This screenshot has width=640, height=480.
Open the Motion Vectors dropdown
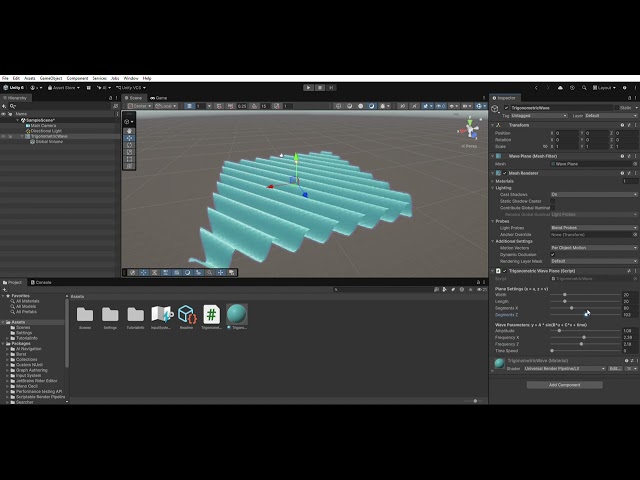(594, 248)
